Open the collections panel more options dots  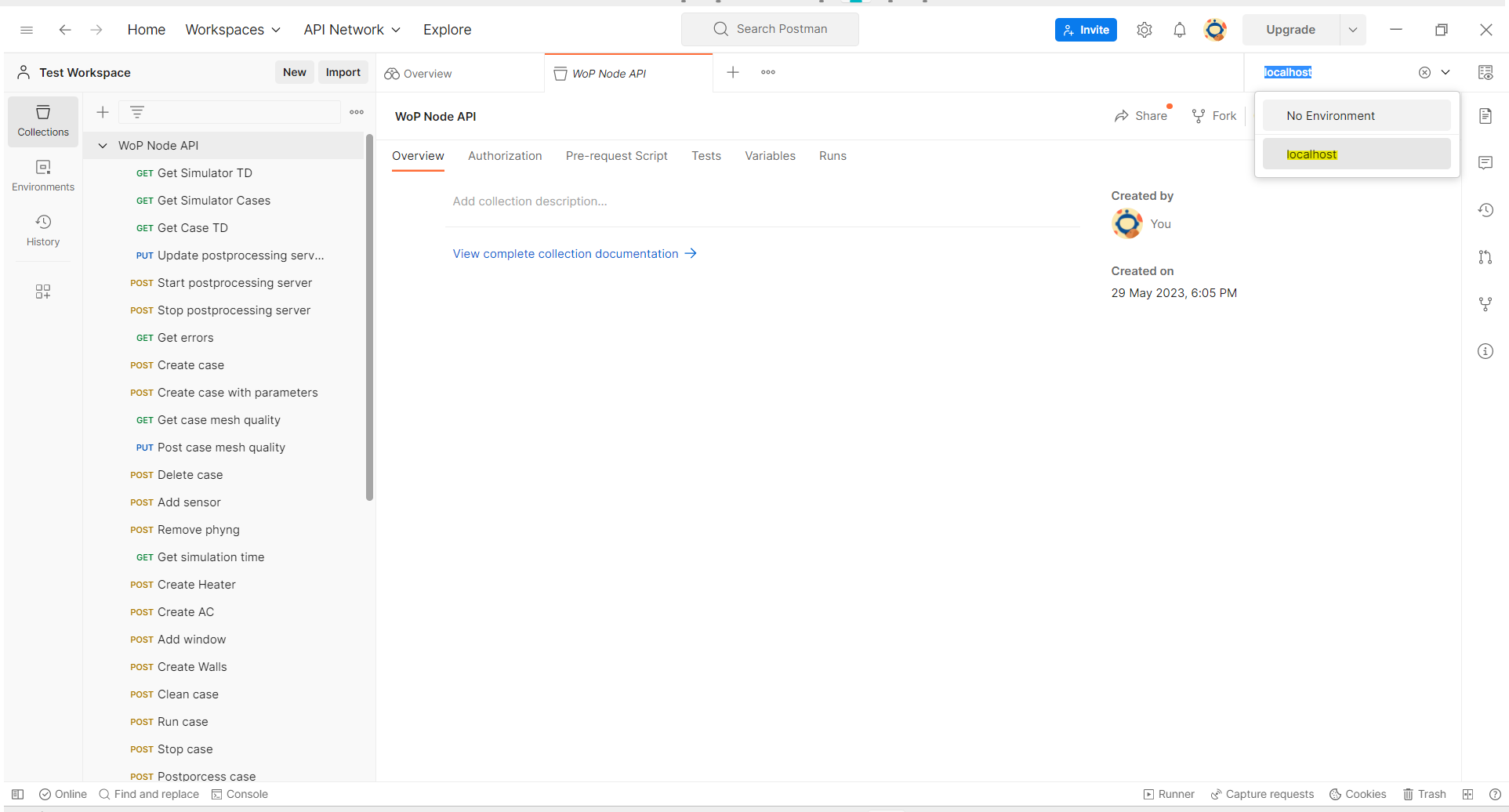point(357,112)
